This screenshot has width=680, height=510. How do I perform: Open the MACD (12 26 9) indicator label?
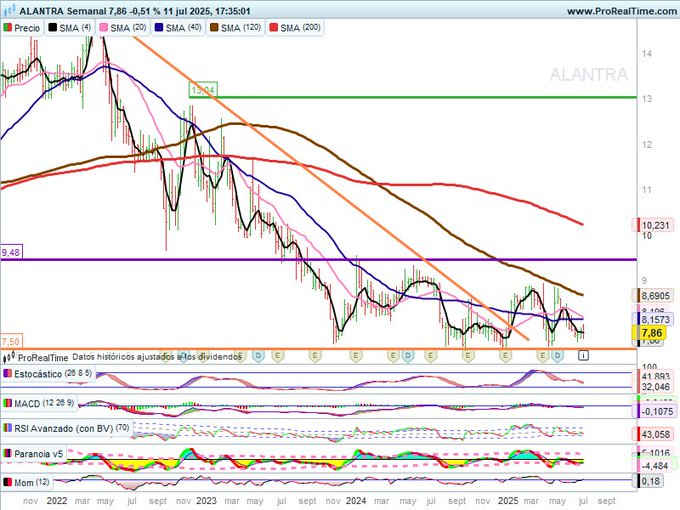(39, 403)
